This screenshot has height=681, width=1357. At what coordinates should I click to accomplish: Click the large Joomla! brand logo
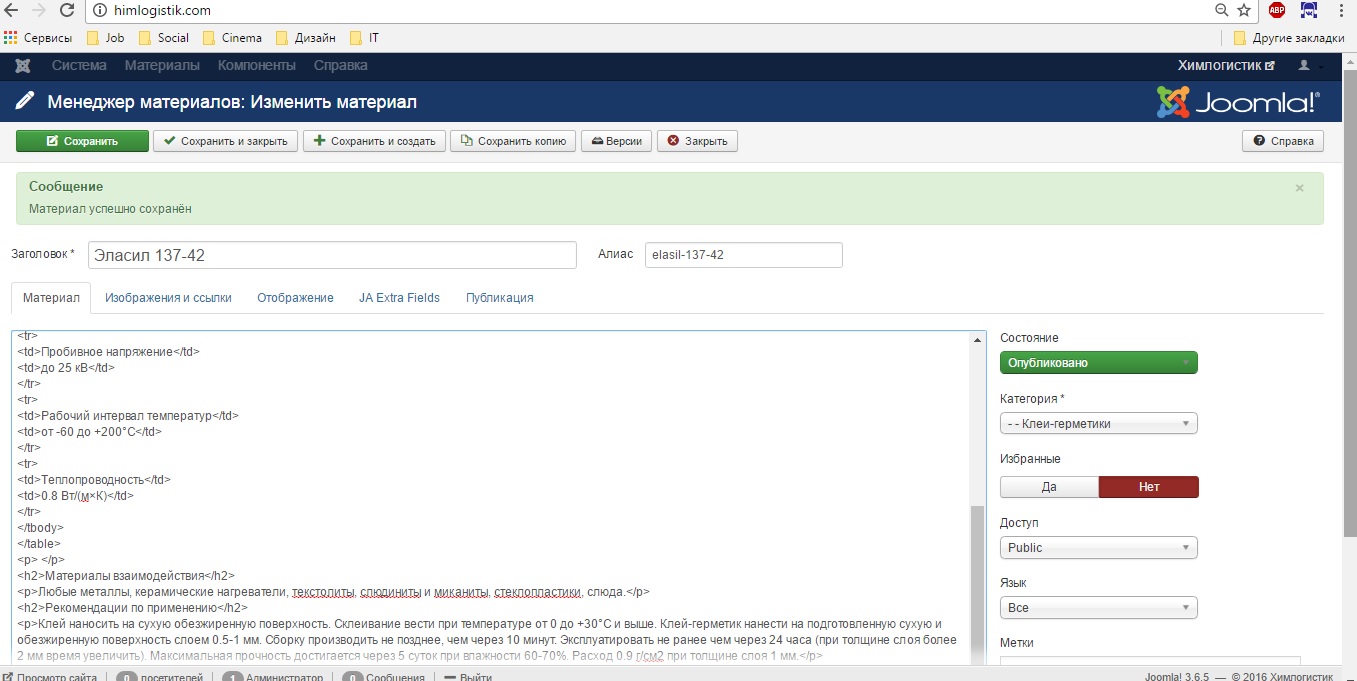coord(1238,102)
